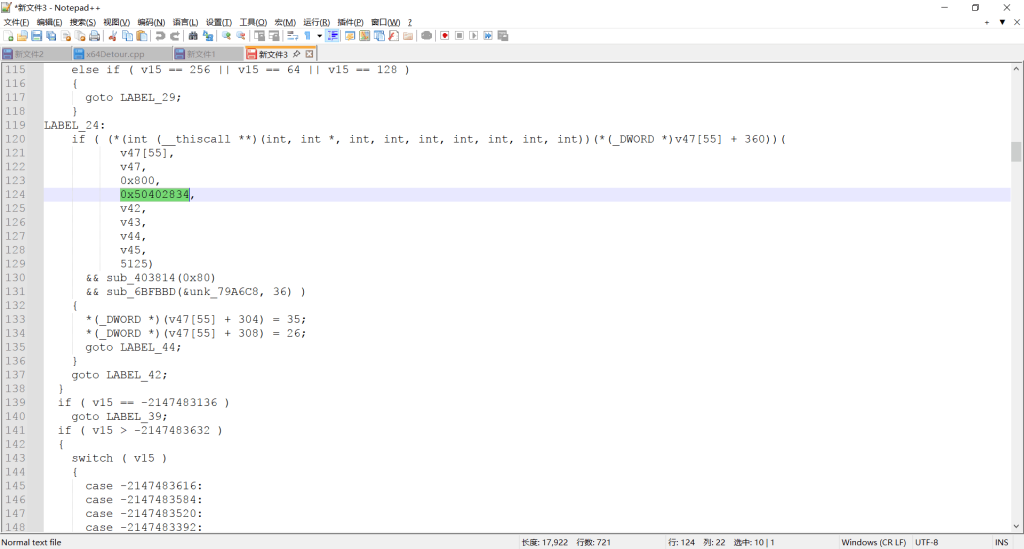Open the user-defined language dialog
This screenshot has height=549, width=1024.
(350, 36)
